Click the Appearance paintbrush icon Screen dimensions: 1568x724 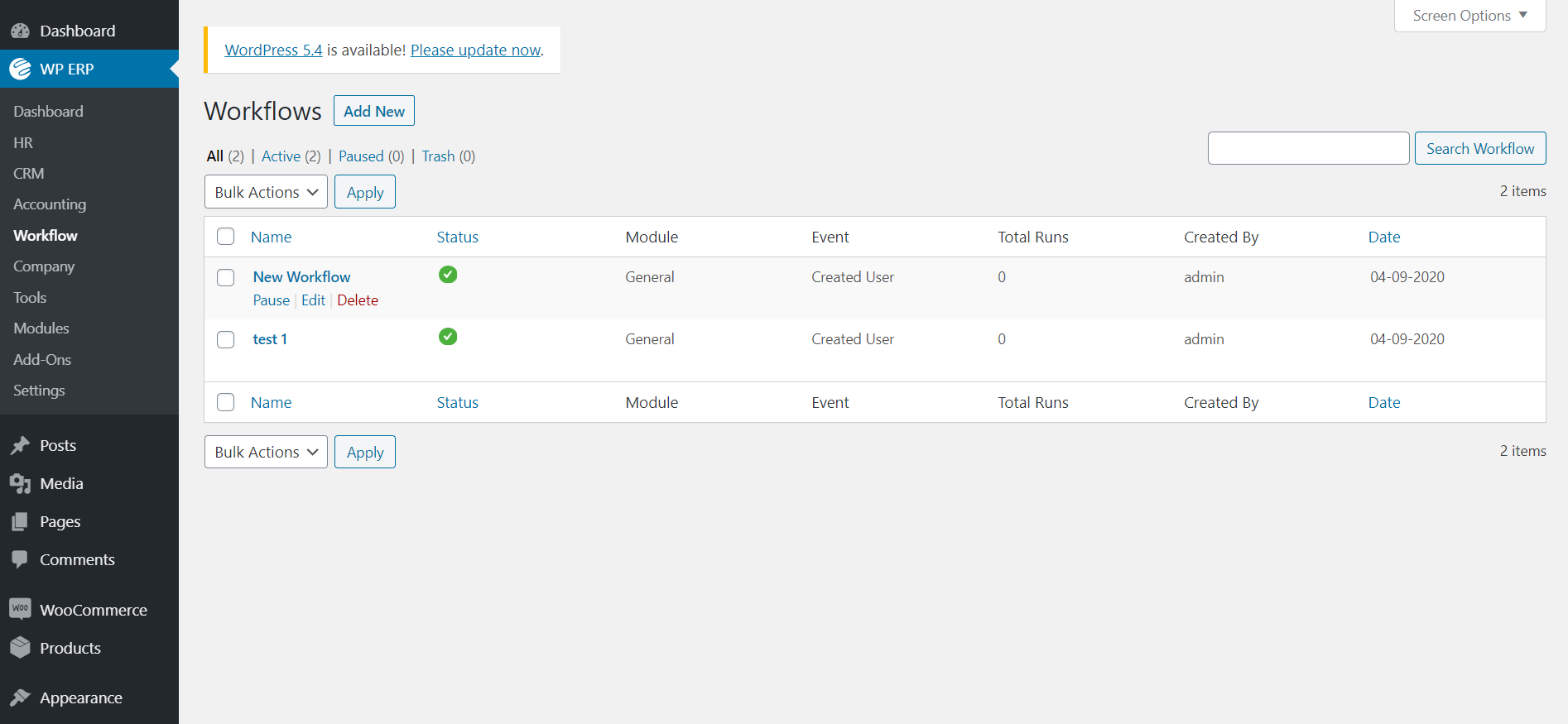pos(21,698)
